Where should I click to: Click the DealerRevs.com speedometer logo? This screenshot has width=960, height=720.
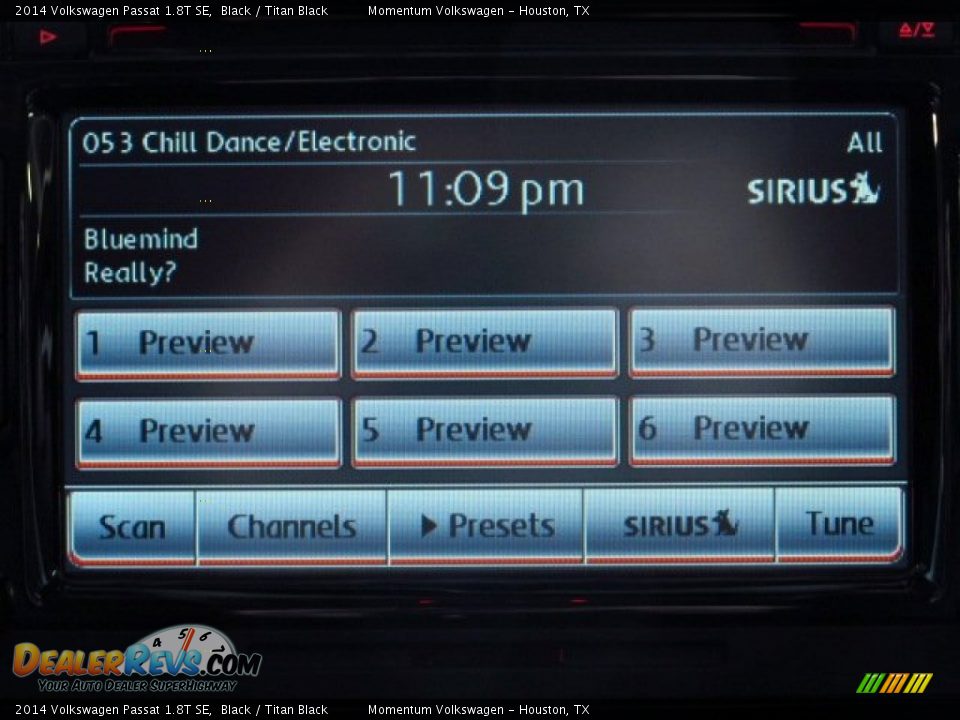coord(136,660)
